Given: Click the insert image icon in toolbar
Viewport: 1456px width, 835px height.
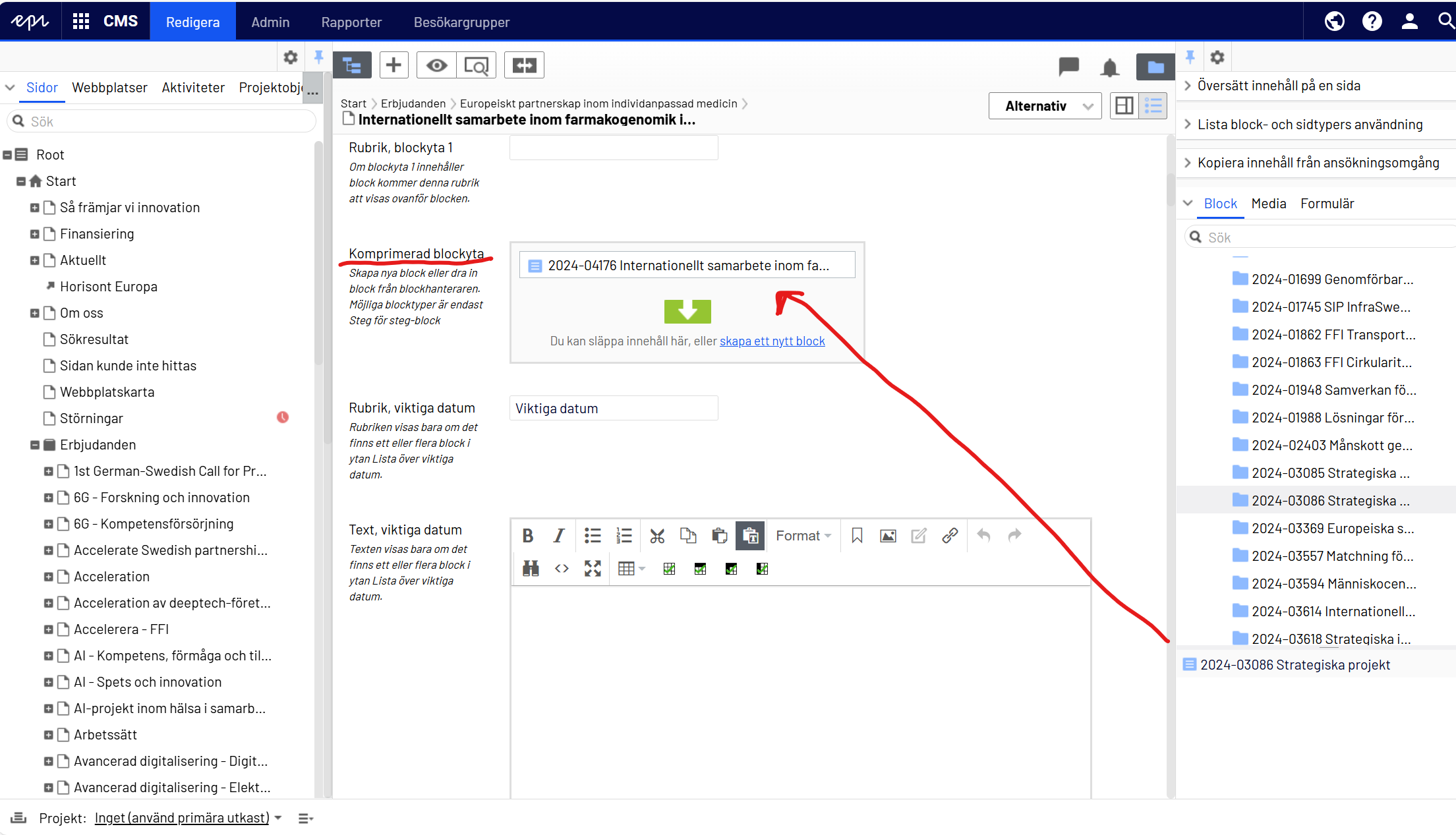Looking at the screenshot, I should [887, 535].
